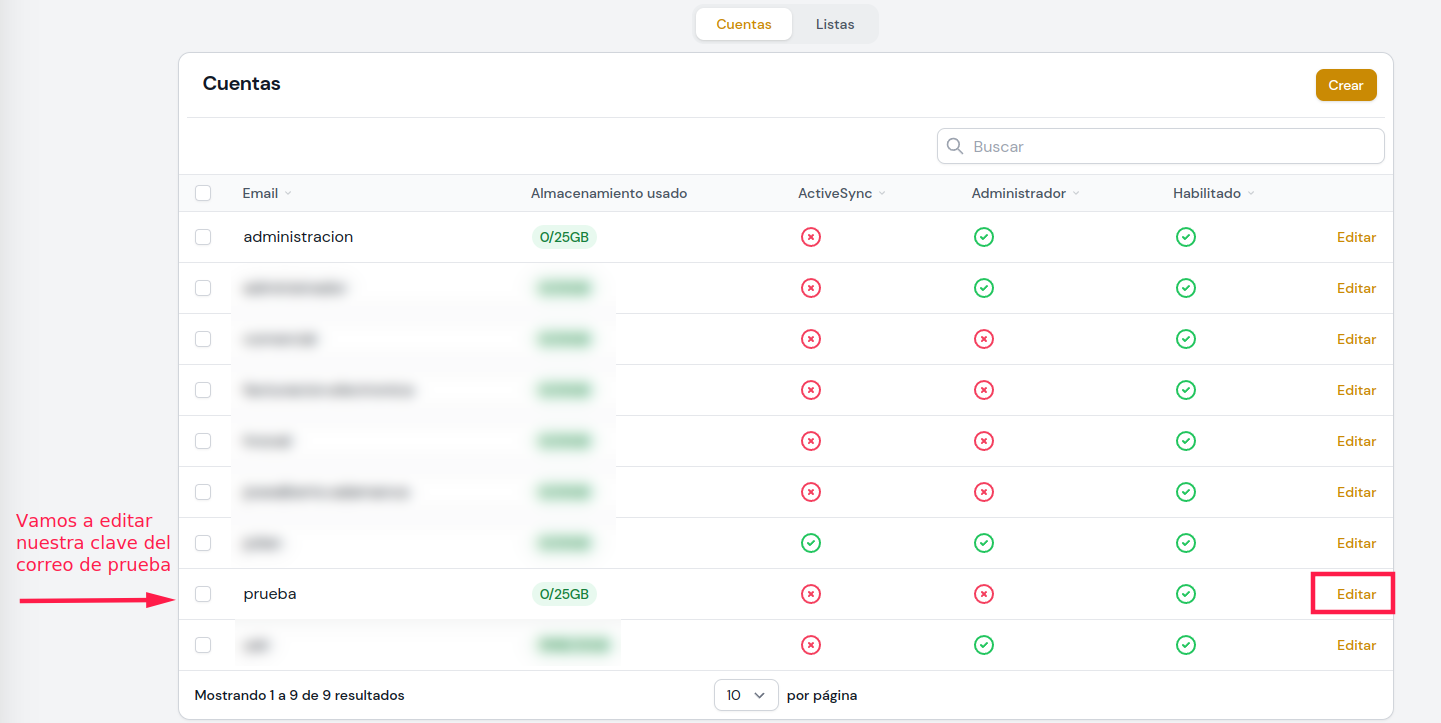
Task: Click Habilitado green check for administracion
Action: click(x=1186, y=237)
